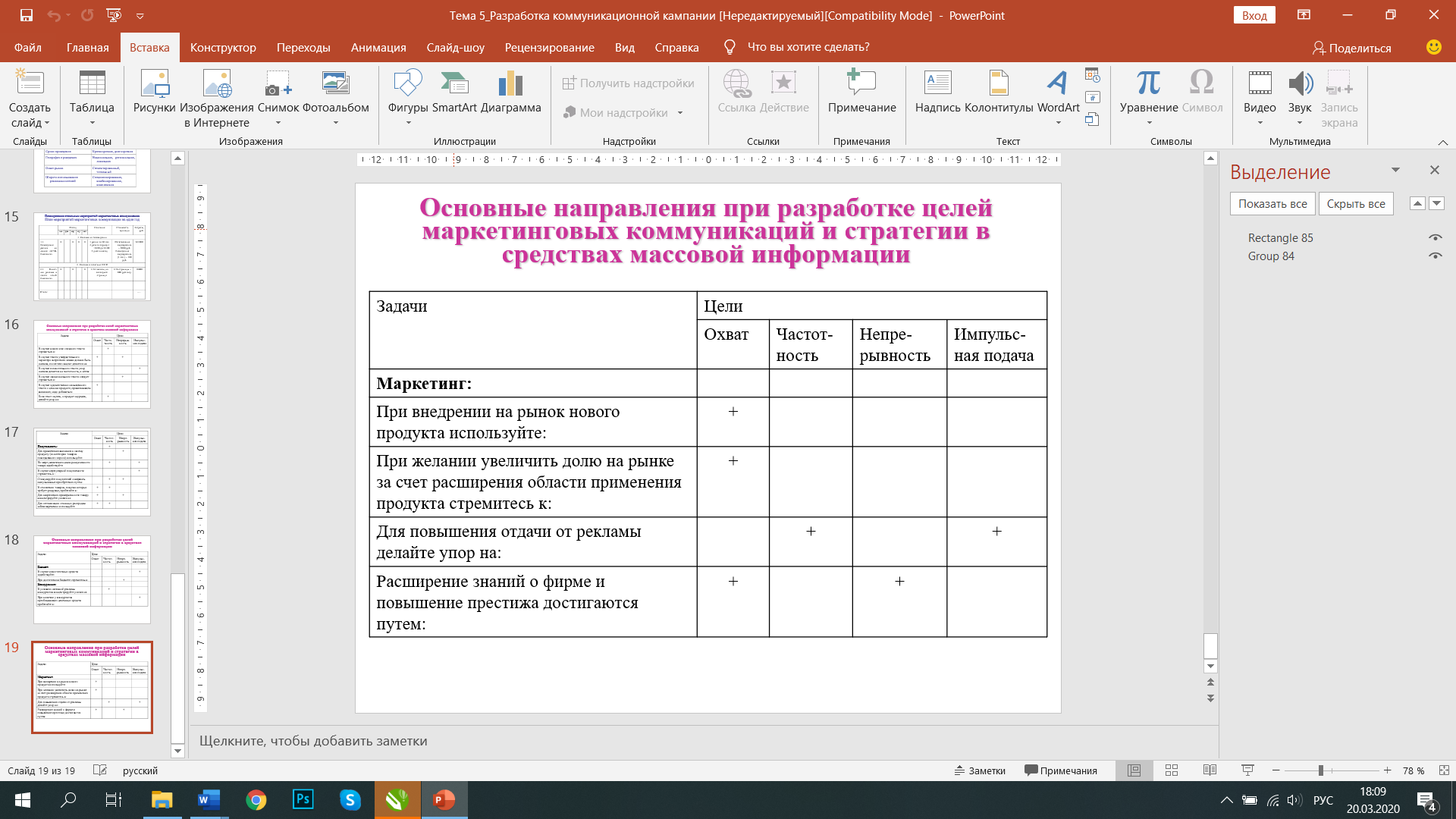Click the notes field to add notes

705,741
